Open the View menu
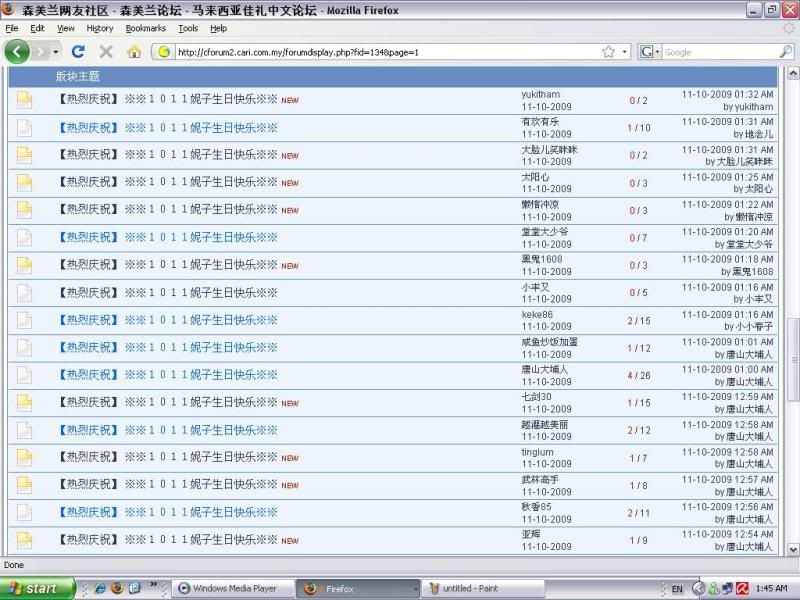Viewport: 800px width, 600px height. tap(65, 28)
